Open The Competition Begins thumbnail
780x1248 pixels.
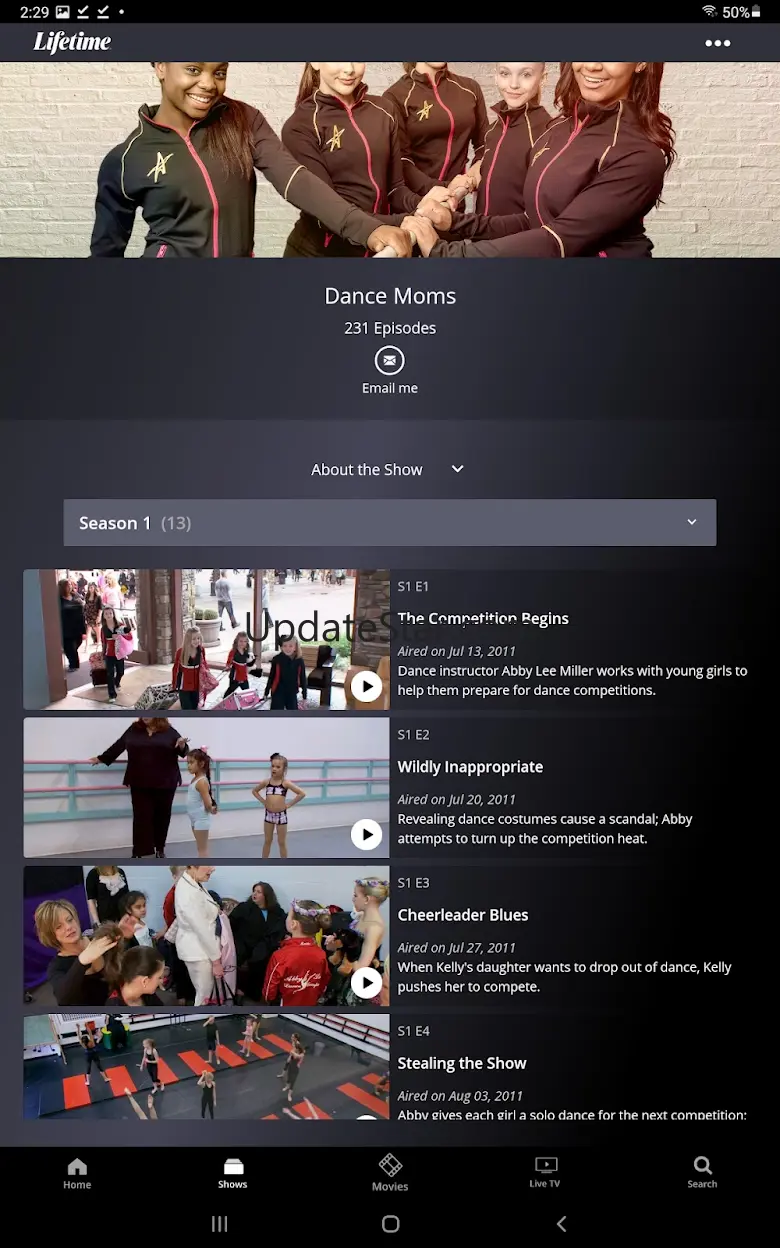(x=207, y=640)
